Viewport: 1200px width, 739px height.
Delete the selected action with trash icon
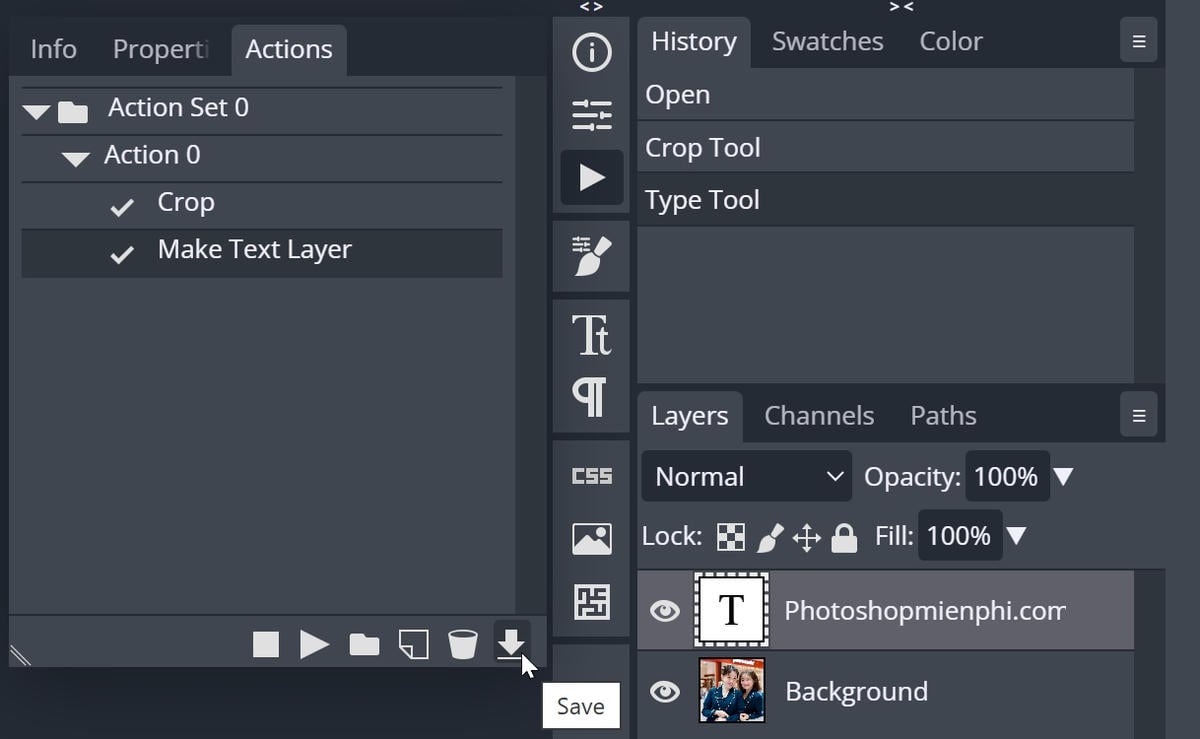(x=462, y=644)
